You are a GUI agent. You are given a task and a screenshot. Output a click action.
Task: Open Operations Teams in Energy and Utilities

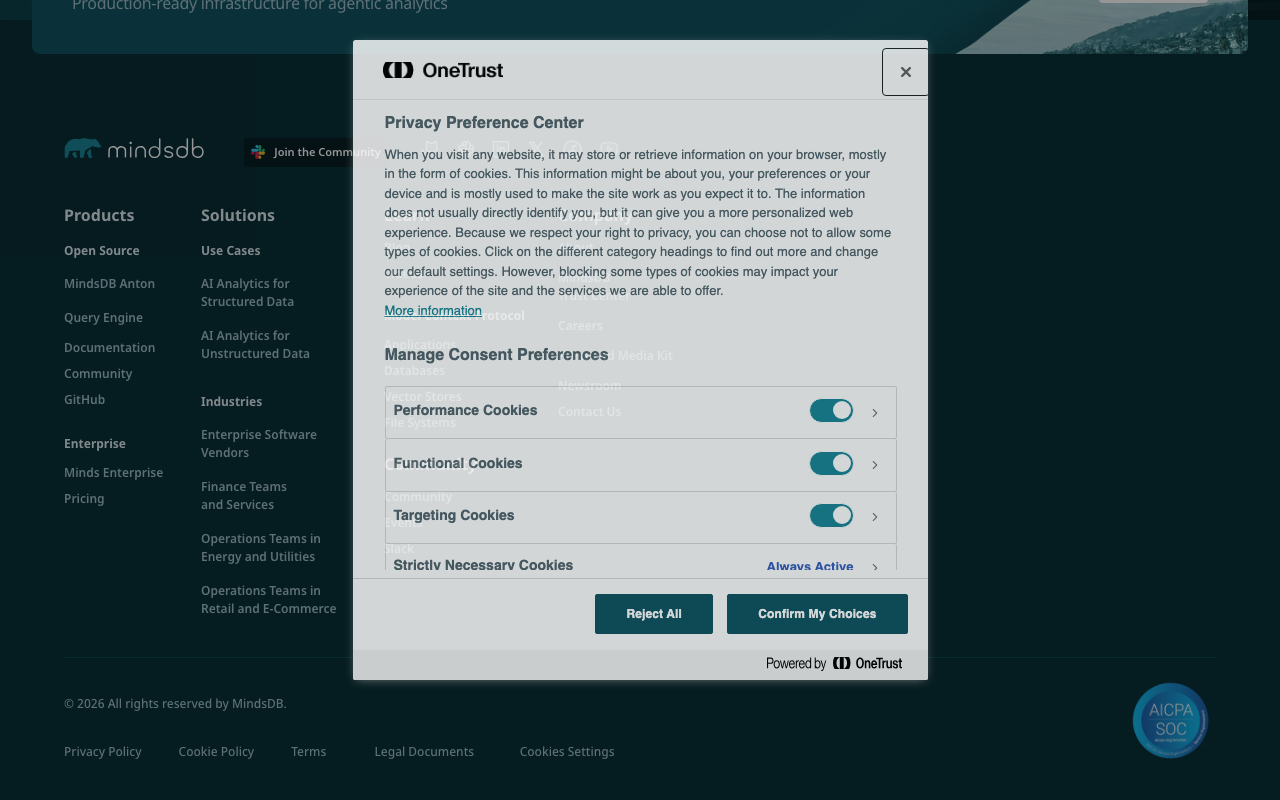click(x=261, y=548)
